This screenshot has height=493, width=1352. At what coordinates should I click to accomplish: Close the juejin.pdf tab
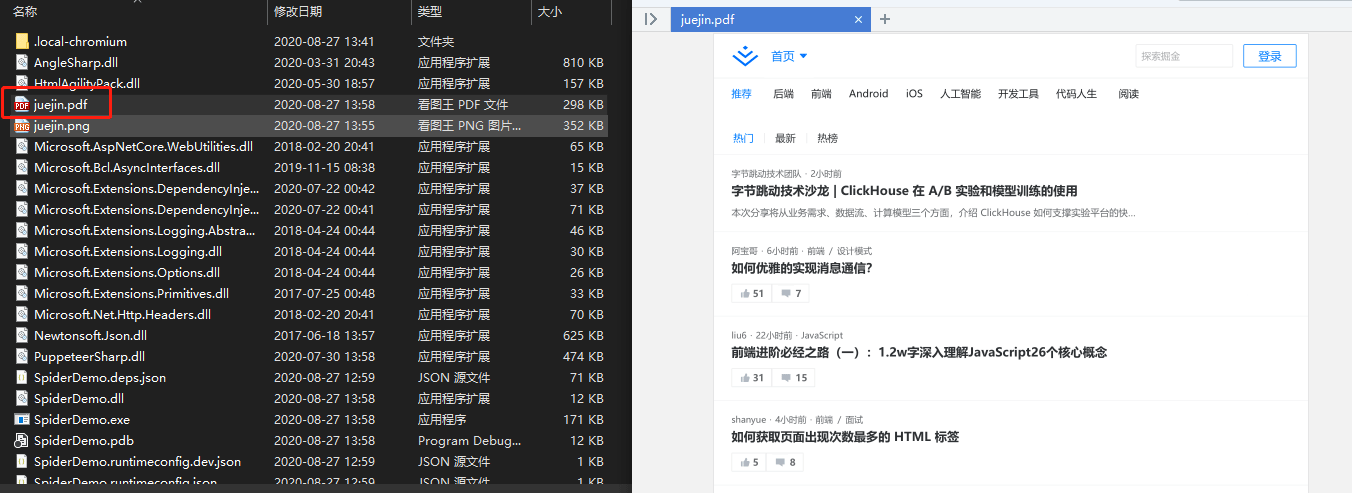tap(858, 19)
